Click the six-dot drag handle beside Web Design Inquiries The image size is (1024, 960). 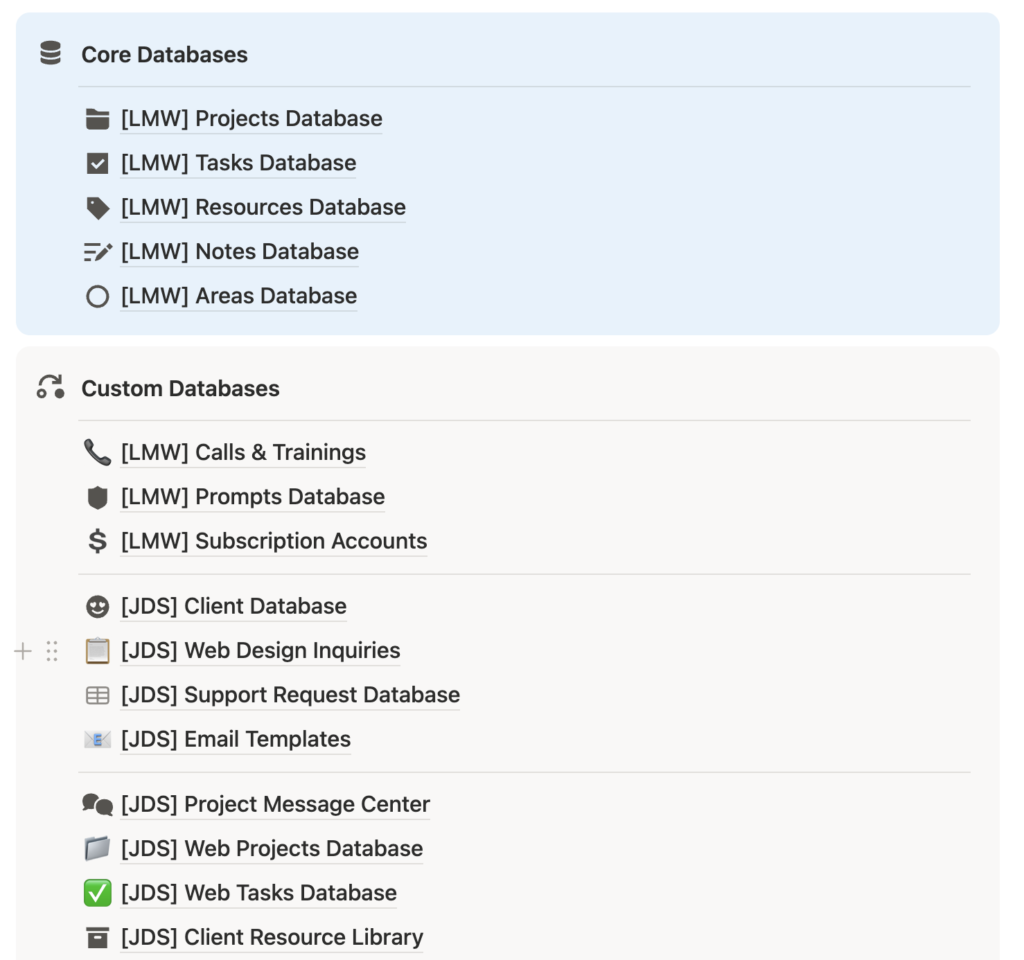click(x=52, y=651)
